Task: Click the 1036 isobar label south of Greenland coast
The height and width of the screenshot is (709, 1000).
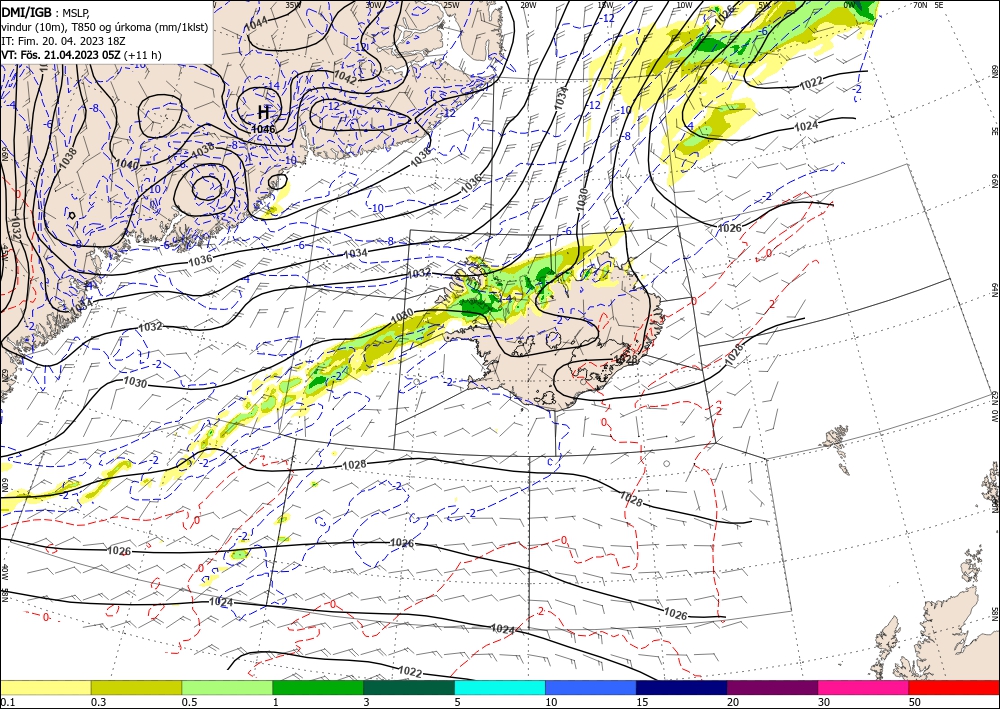Action: (x=200, y=259)
